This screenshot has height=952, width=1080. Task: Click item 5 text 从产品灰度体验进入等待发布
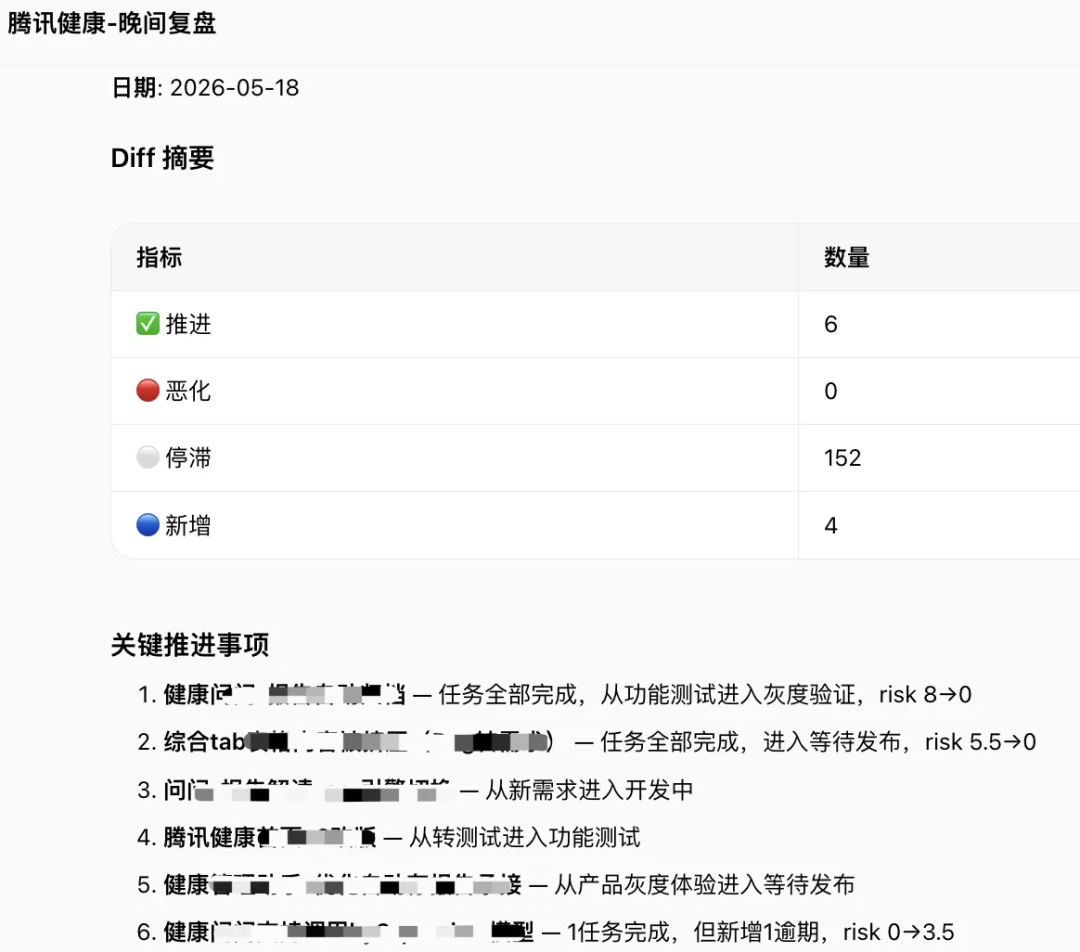pos(704,884)
